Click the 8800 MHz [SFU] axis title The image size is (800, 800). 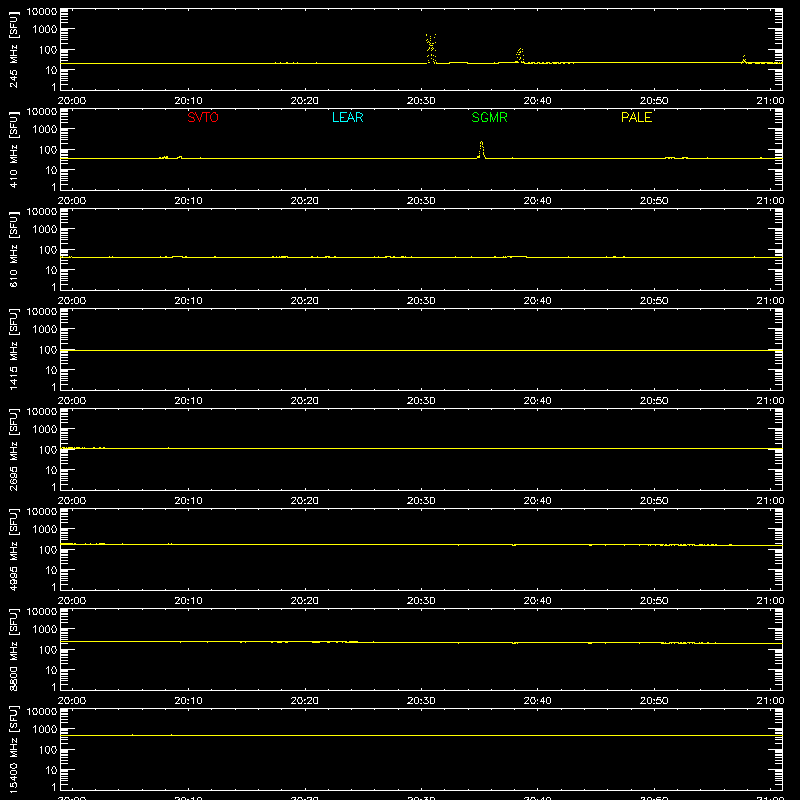pyautogui.click(x=14, y=649)
